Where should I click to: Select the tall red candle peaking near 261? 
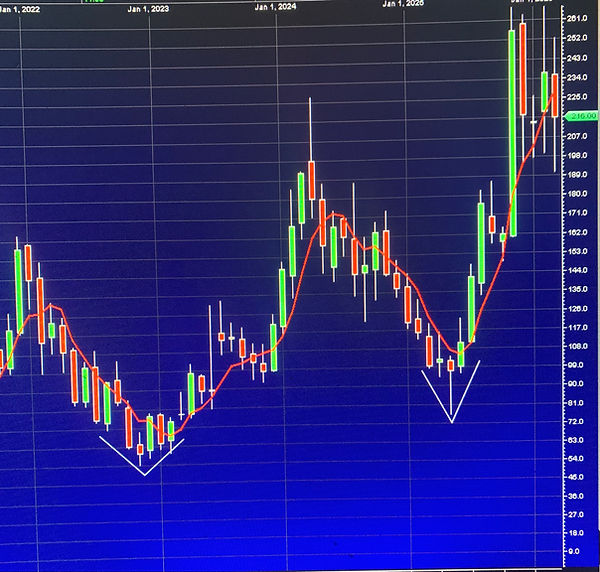pyautogui.click(x=523, y=69)
